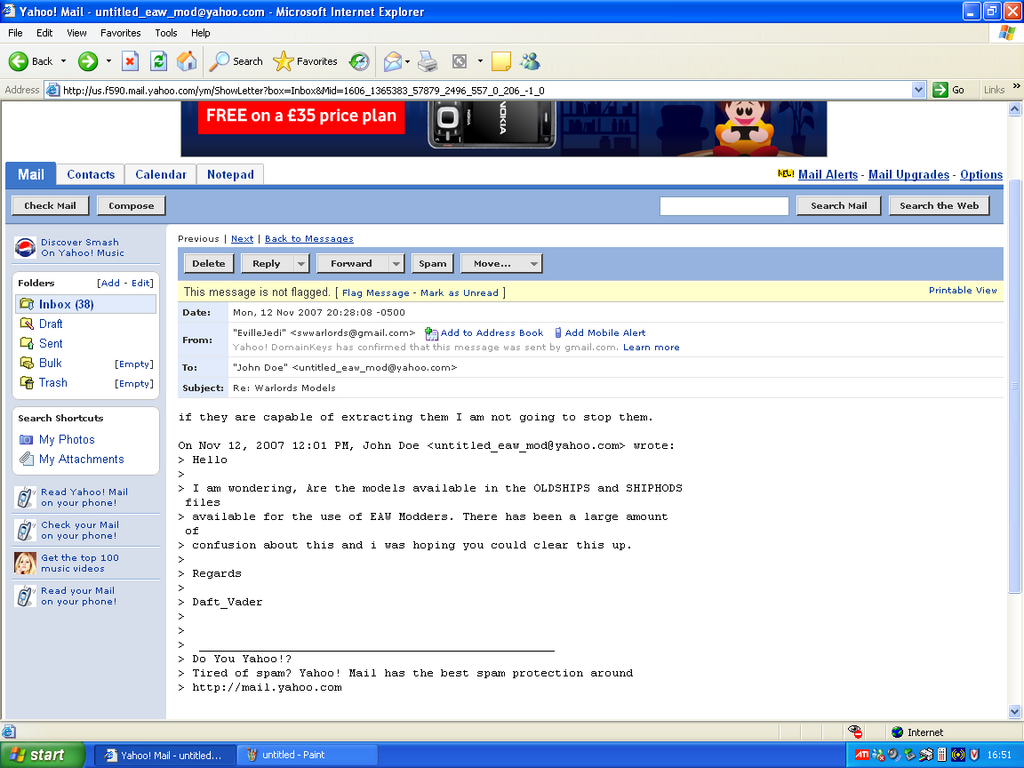Switch to the Calendar tab

pyautogui.click(x=161, y=174)
